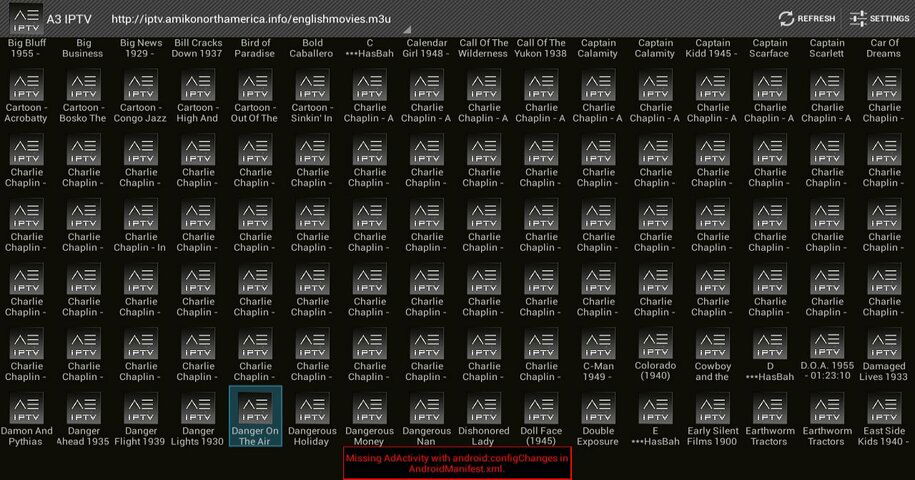
Task: Select the Big Bluff 1955 label
Action: point(26,48)
